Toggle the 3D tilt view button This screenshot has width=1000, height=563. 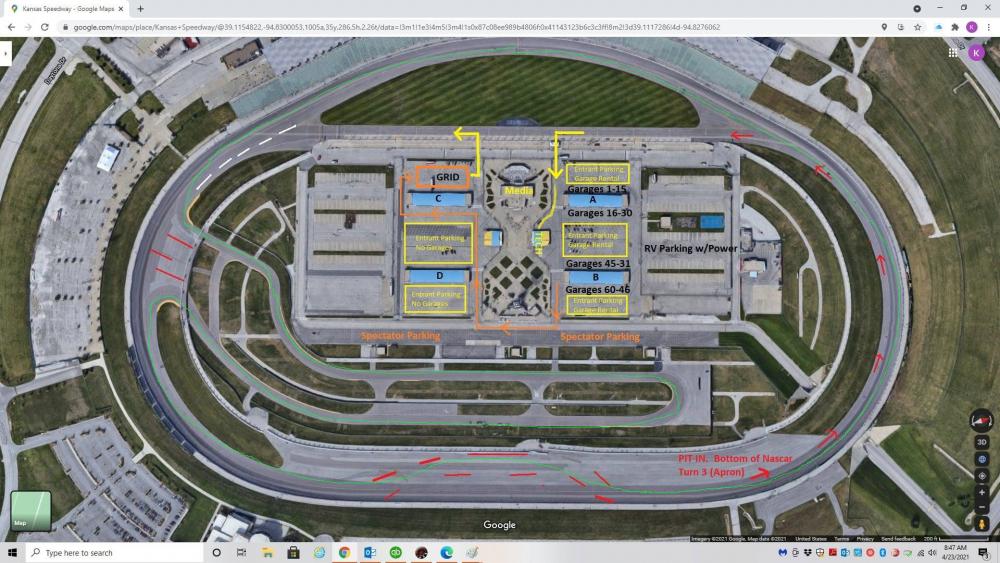point(982,442)
